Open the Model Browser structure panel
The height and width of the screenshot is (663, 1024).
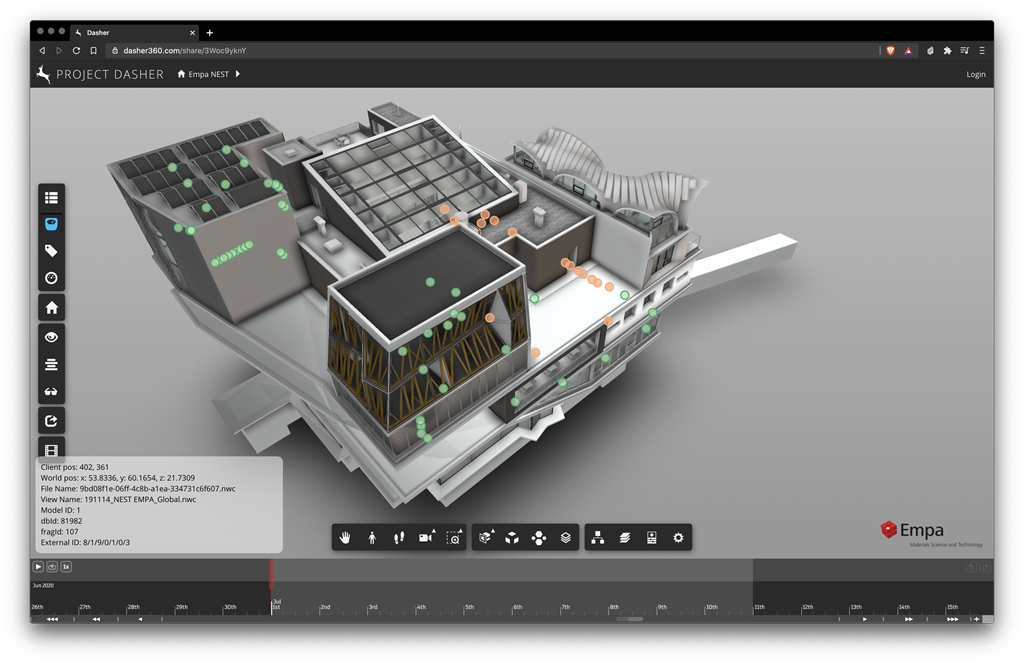click(x=598, y=538)
